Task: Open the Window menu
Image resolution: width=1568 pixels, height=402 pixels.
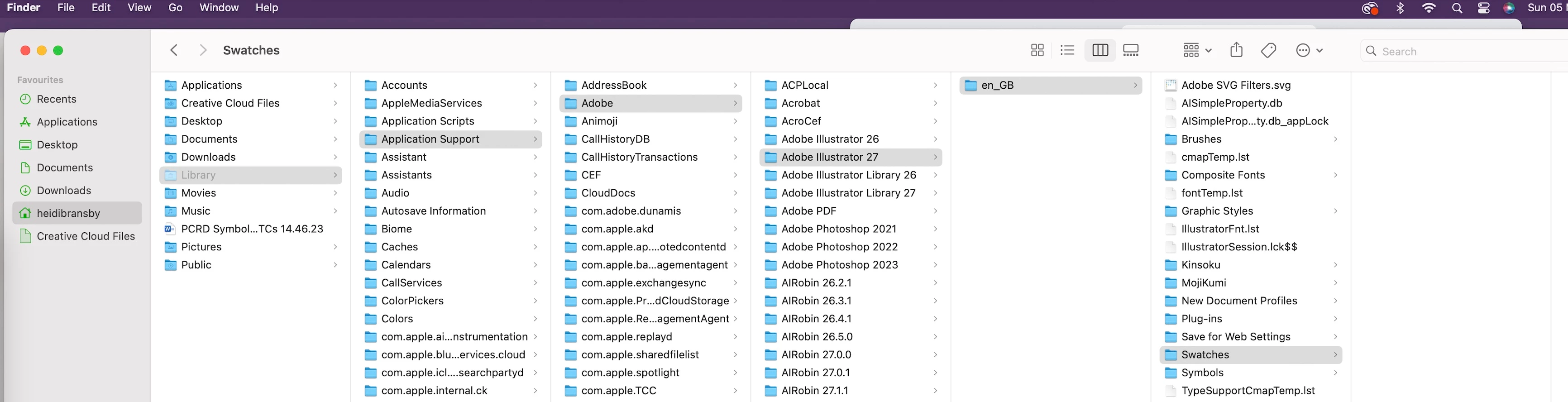Action: pyautogui.click(x=219, y=8)
